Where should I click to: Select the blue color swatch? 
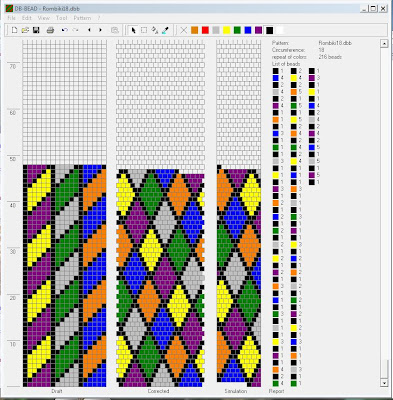click(248, 30)
